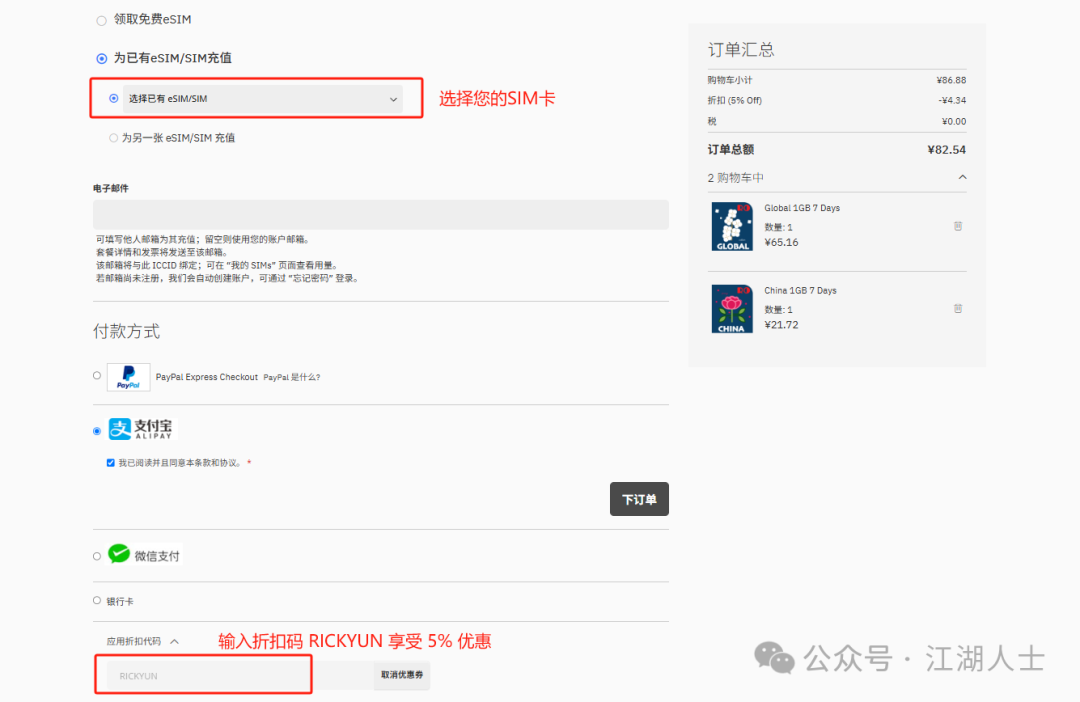Click the China 1GB 7 Days title
The image size is (1080, 702).
point(800,291)
